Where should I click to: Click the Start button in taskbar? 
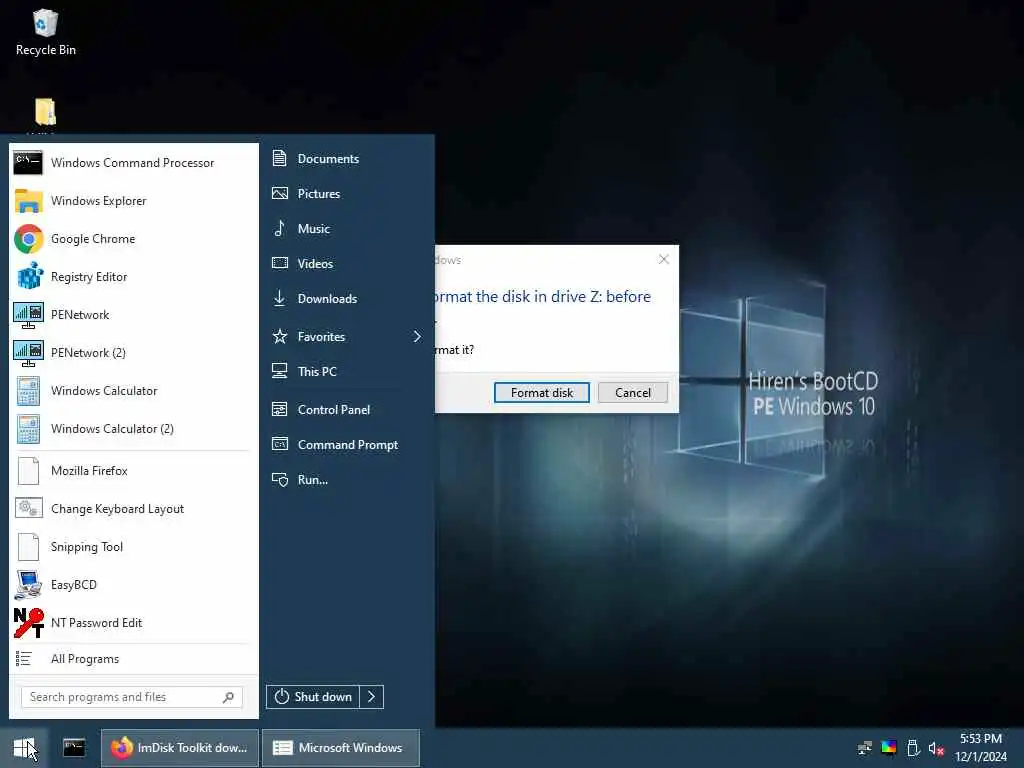point(24,748)
